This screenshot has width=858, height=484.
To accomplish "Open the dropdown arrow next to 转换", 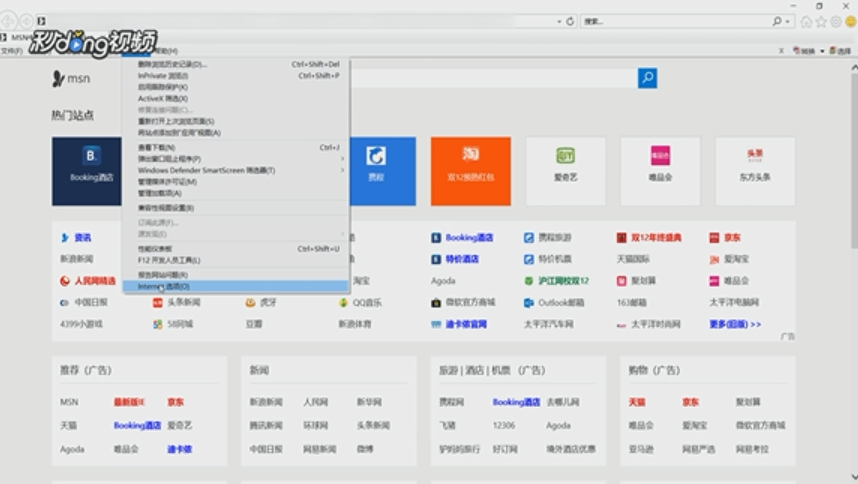I will (822, 51).
